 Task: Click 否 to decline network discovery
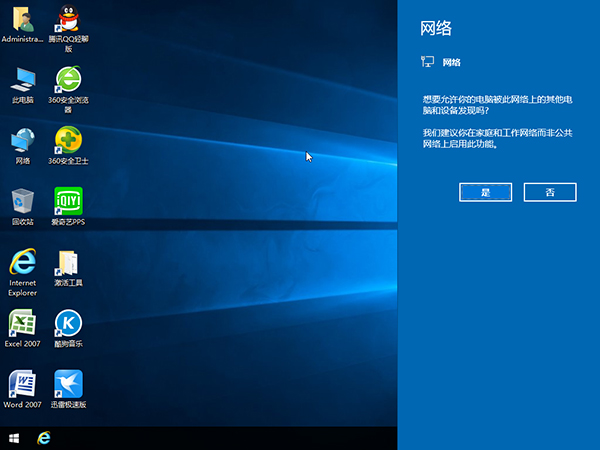point(550,192)
